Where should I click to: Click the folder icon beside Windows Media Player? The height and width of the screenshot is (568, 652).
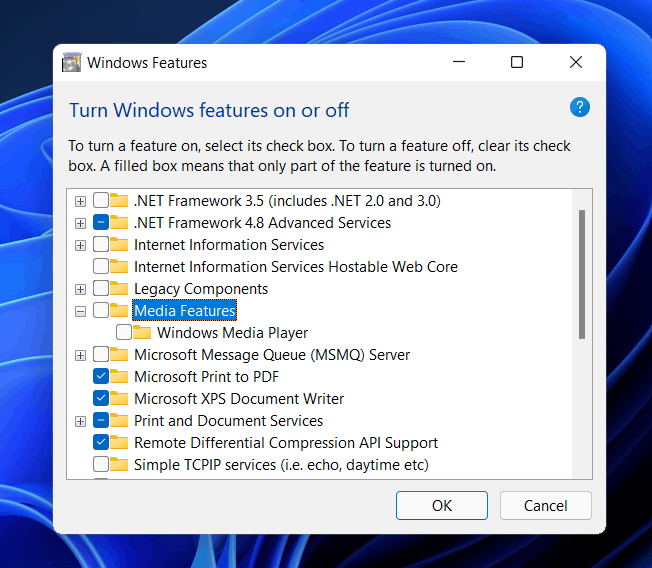(142, 333)
